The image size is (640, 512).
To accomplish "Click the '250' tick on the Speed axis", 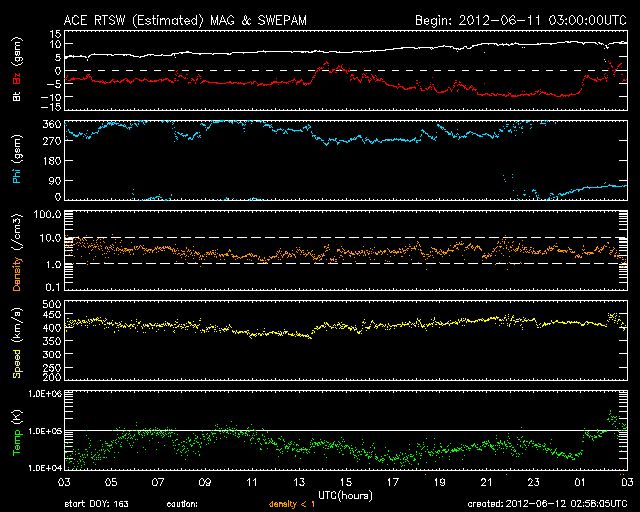I will 51,367.
